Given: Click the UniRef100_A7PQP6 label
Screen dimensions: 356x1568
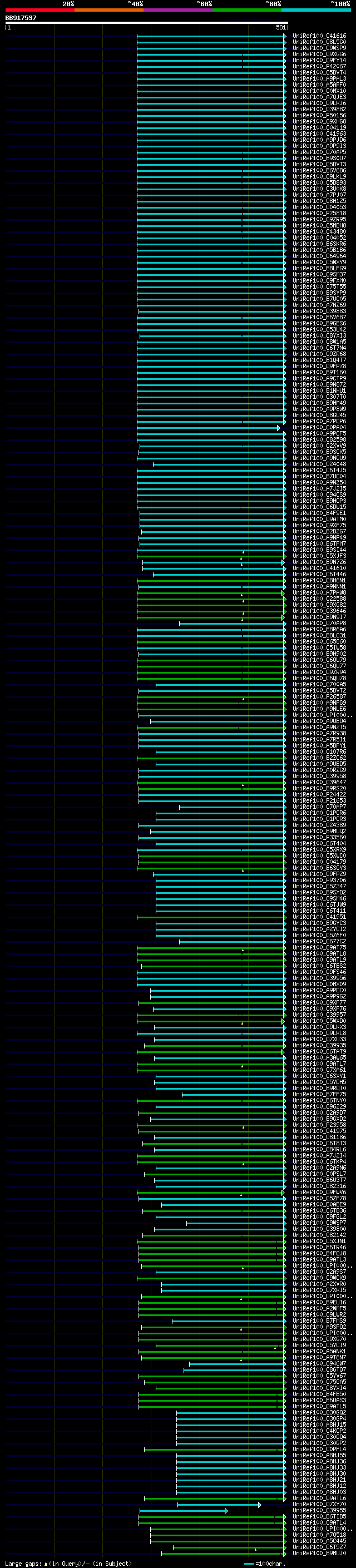Looking at the screenshot, I should (319, 421).
